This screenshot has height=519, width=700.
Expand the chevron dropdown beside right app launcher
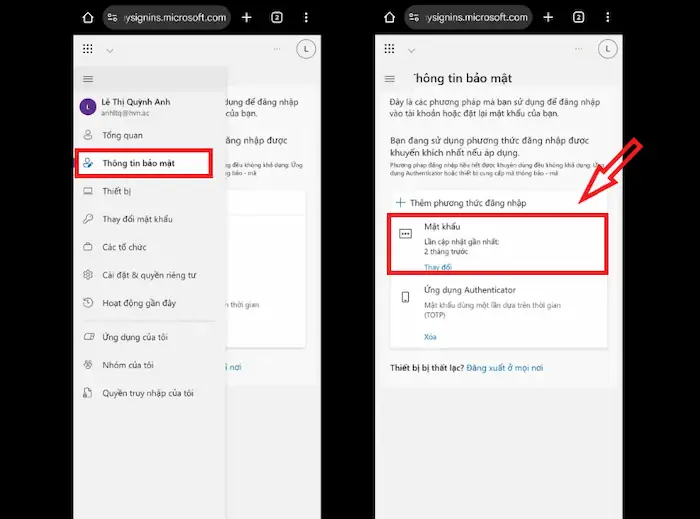[411, 50]
